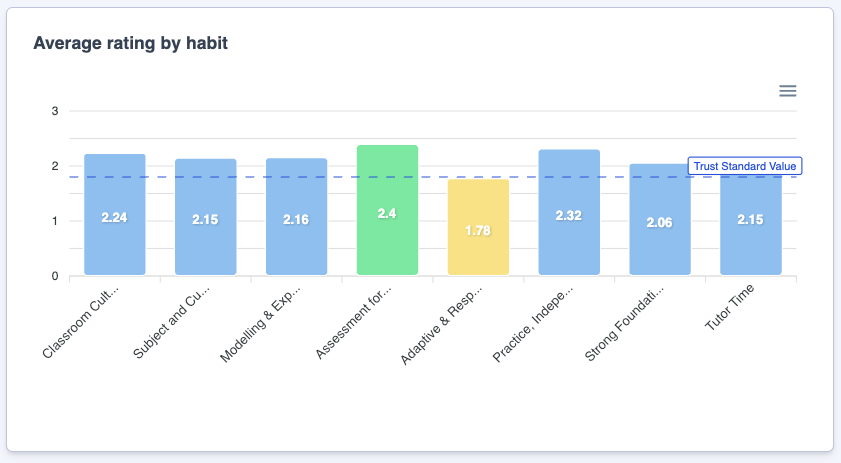Image resolution: width=841 pixels, height=463 pixels.
Task: Click the Classroom Culture bar (2.24)
Action: (115, 215)
